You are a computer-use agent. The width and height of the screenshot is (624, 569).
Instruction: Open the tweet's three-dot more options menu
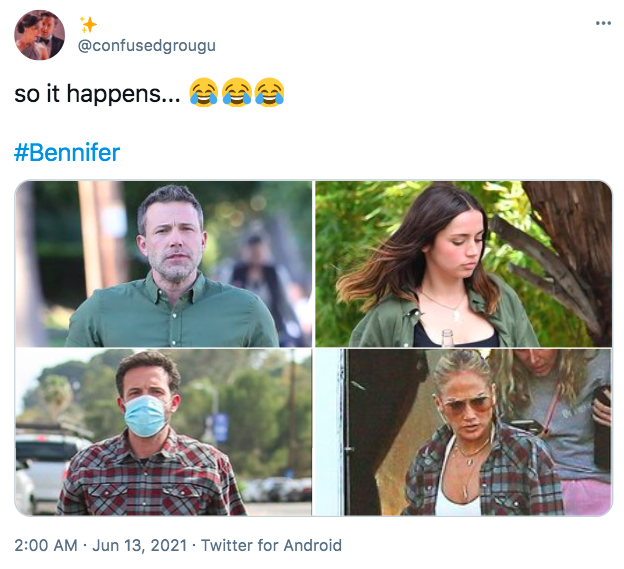click(603, 23)
